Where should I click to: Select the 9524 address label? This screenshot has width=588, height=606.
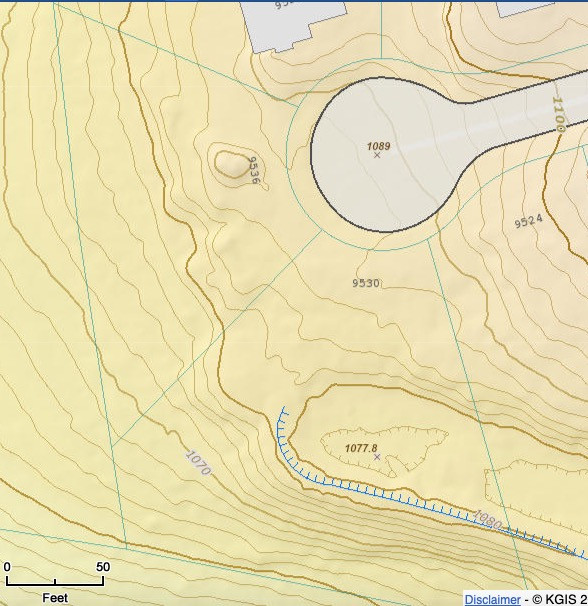(528, 221)
